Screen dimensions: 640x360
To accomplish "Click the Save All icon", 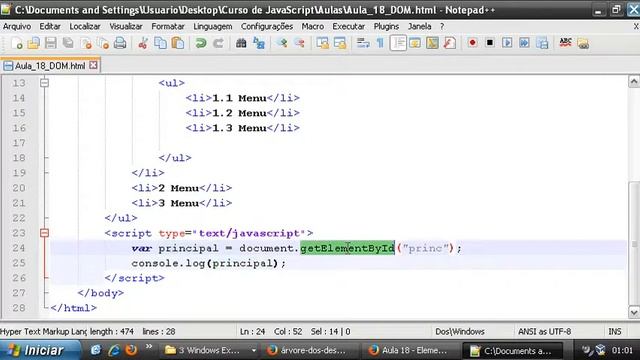I will click(68, 43).
